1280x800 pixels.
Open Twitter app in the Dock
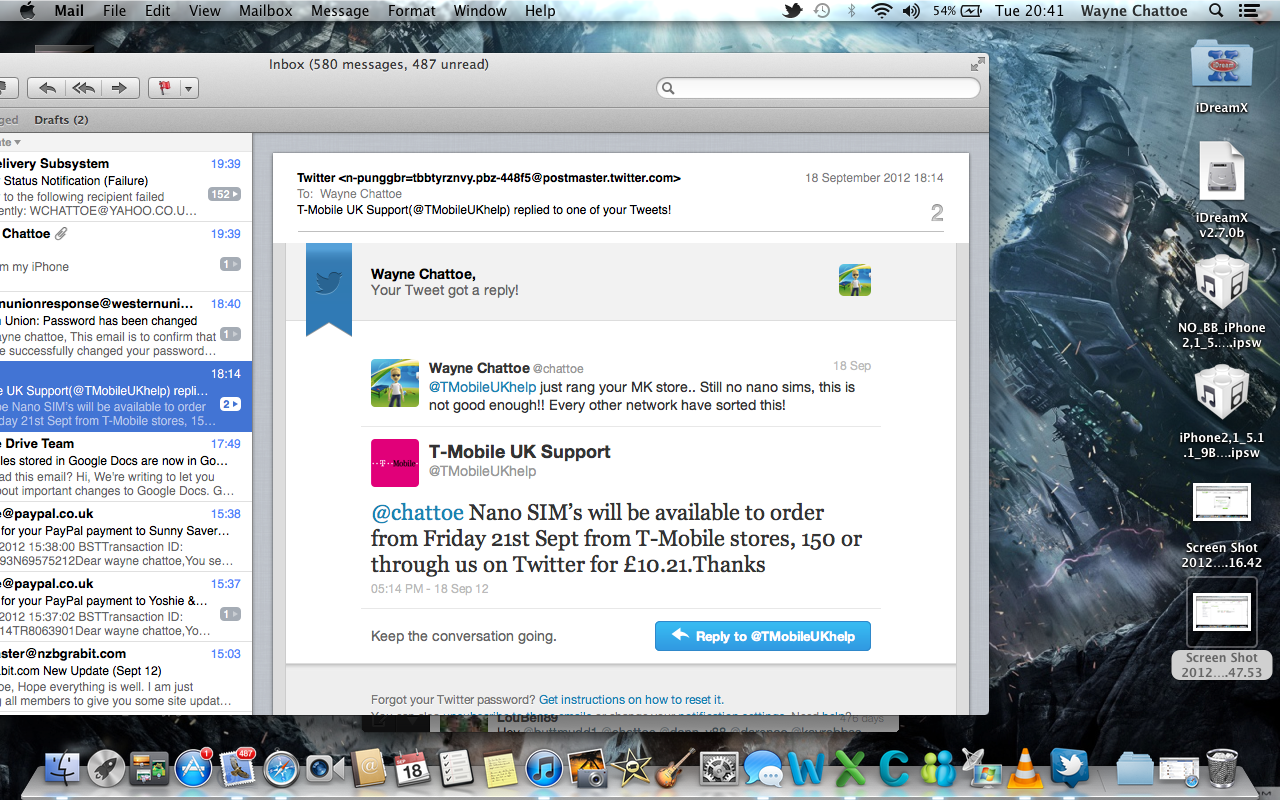1069,768
